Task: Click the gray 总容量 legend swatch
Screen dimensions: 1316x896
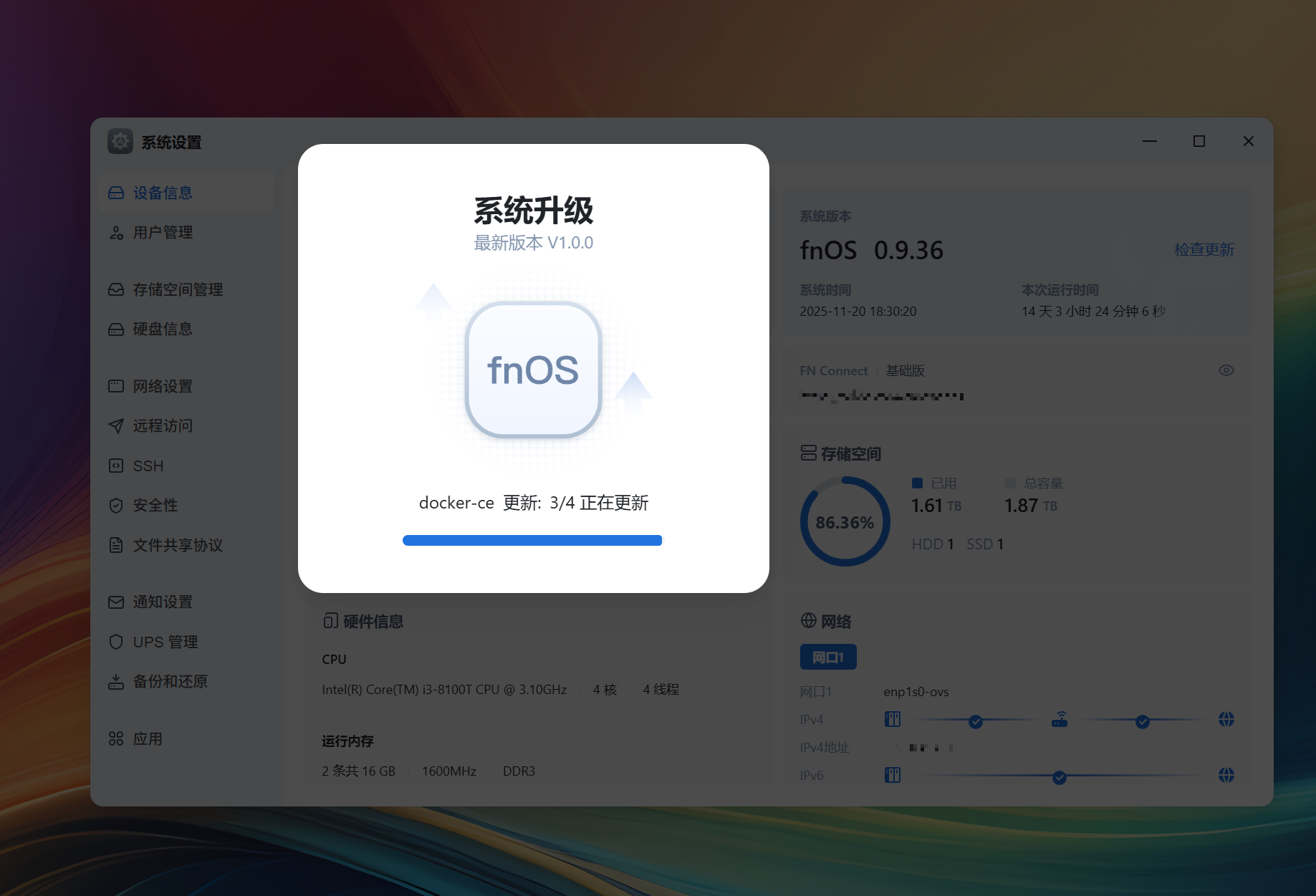Action: (1010, 483)
